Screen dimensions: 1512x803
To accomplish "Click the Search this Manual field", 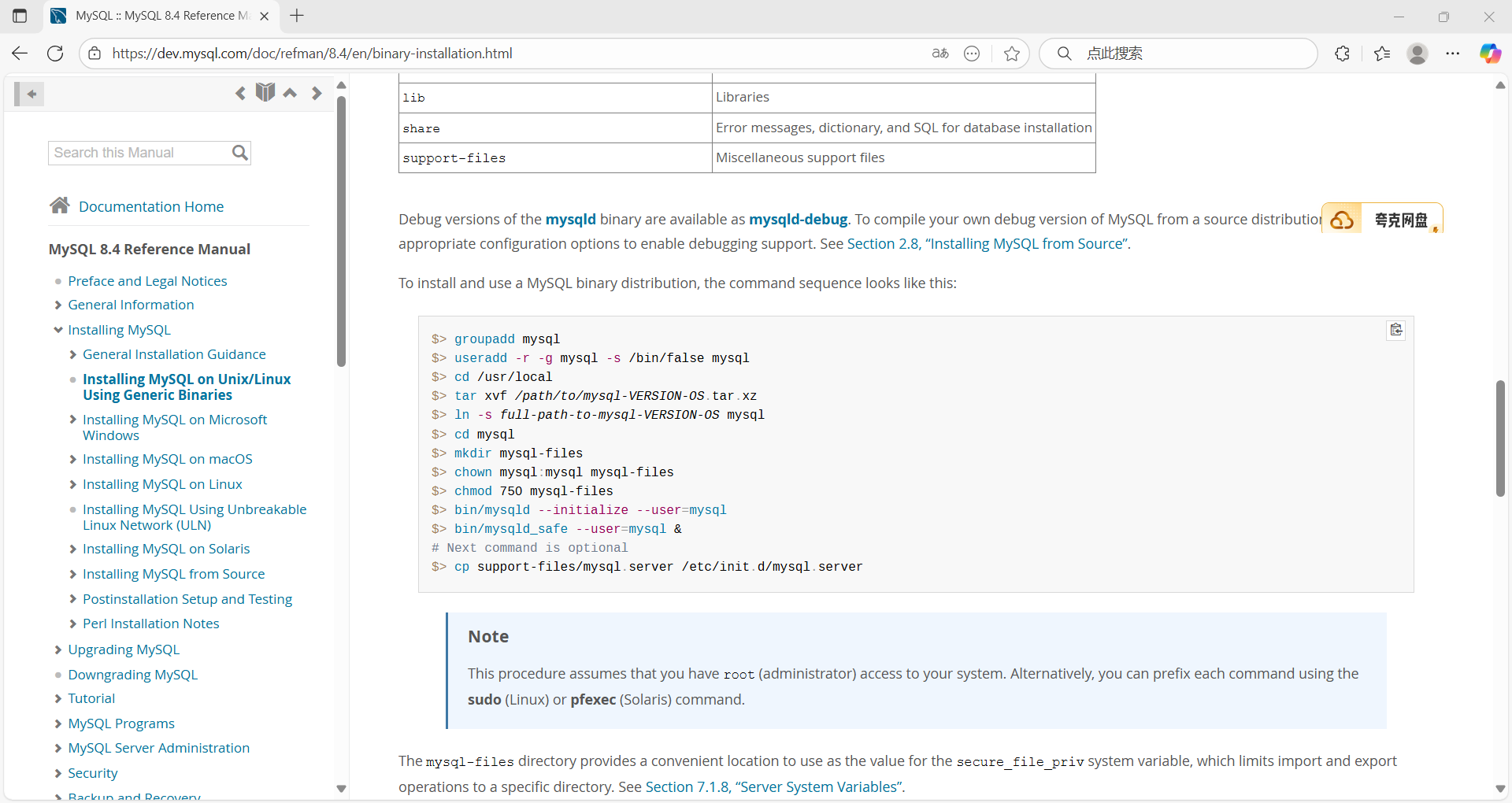I will (x=140, y=153).
